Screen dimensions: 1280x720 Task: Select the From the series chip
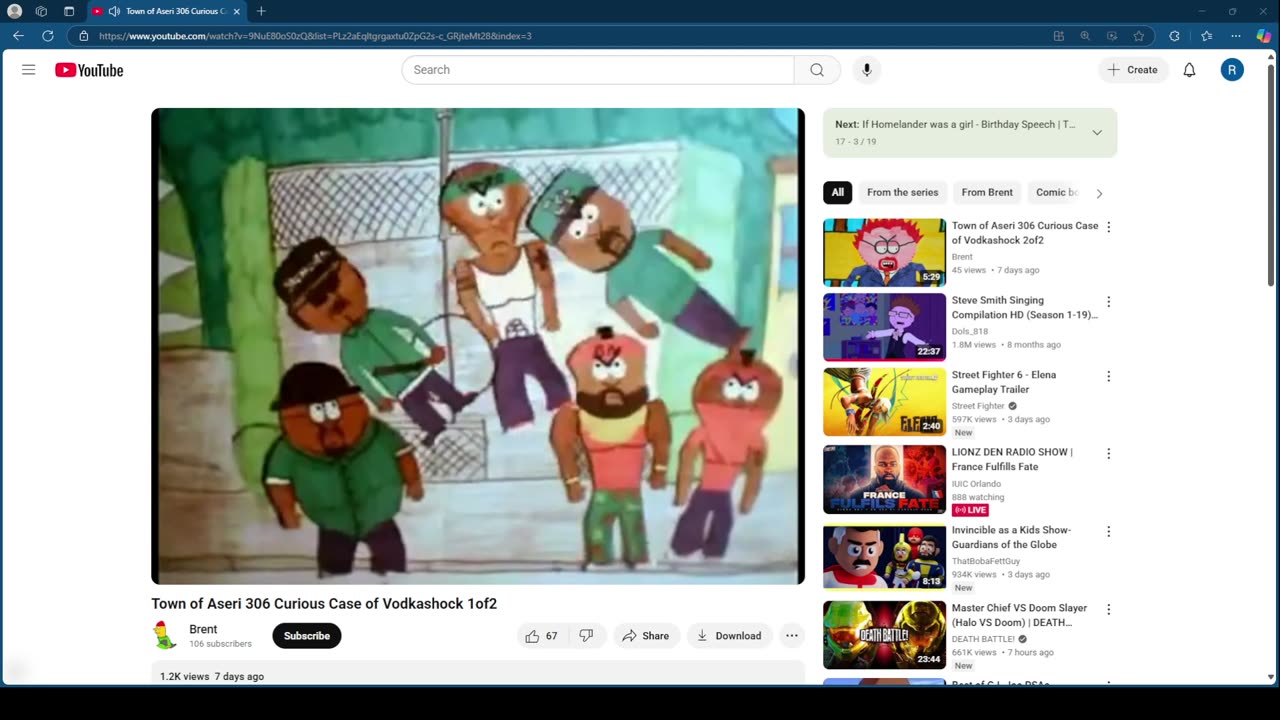coord(903,193)
